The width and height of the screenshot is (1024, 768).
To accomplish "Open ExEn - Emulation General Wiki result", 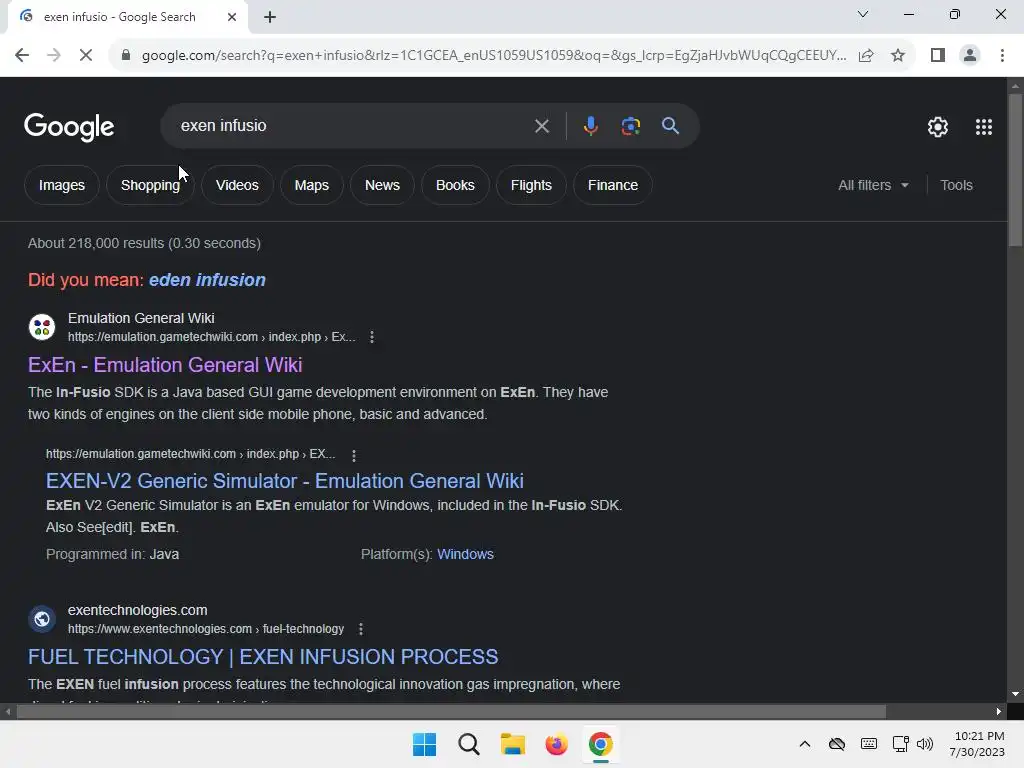I will click(x=165, y=365).
